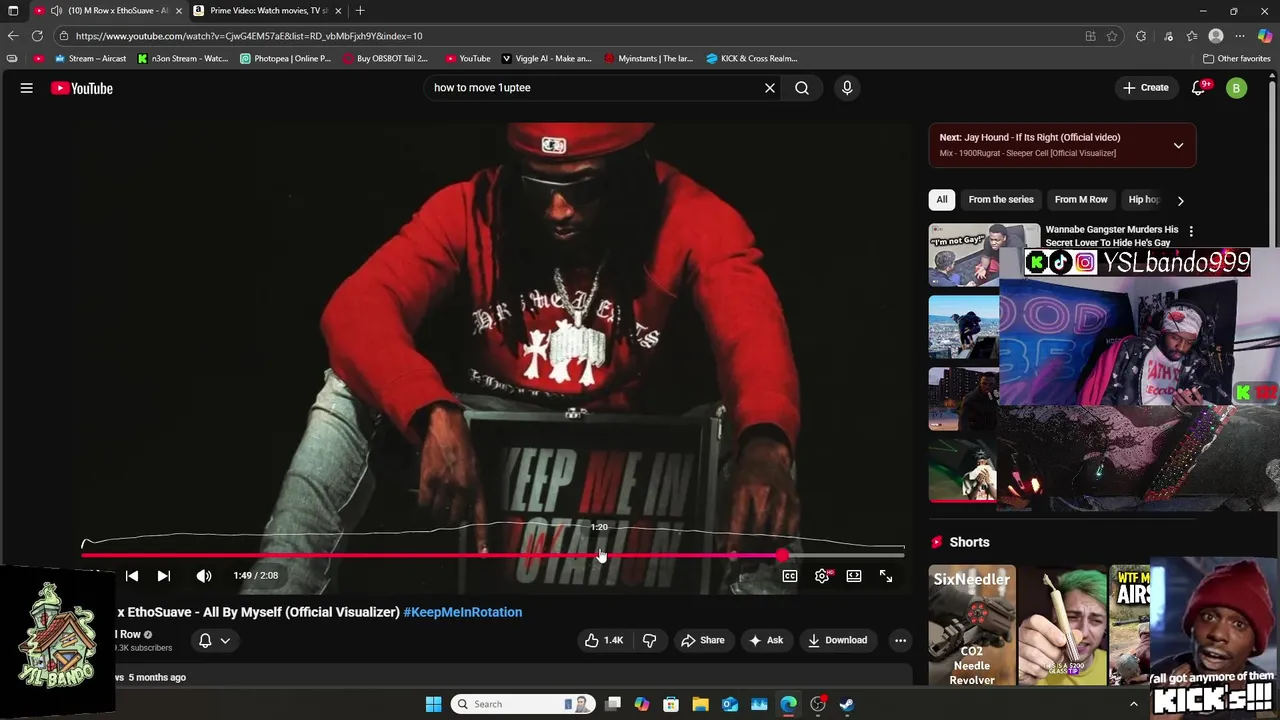Viewport: 1280px width, 720px height.
Task: Toggle closed captions on the player
Action: [790, 576]
